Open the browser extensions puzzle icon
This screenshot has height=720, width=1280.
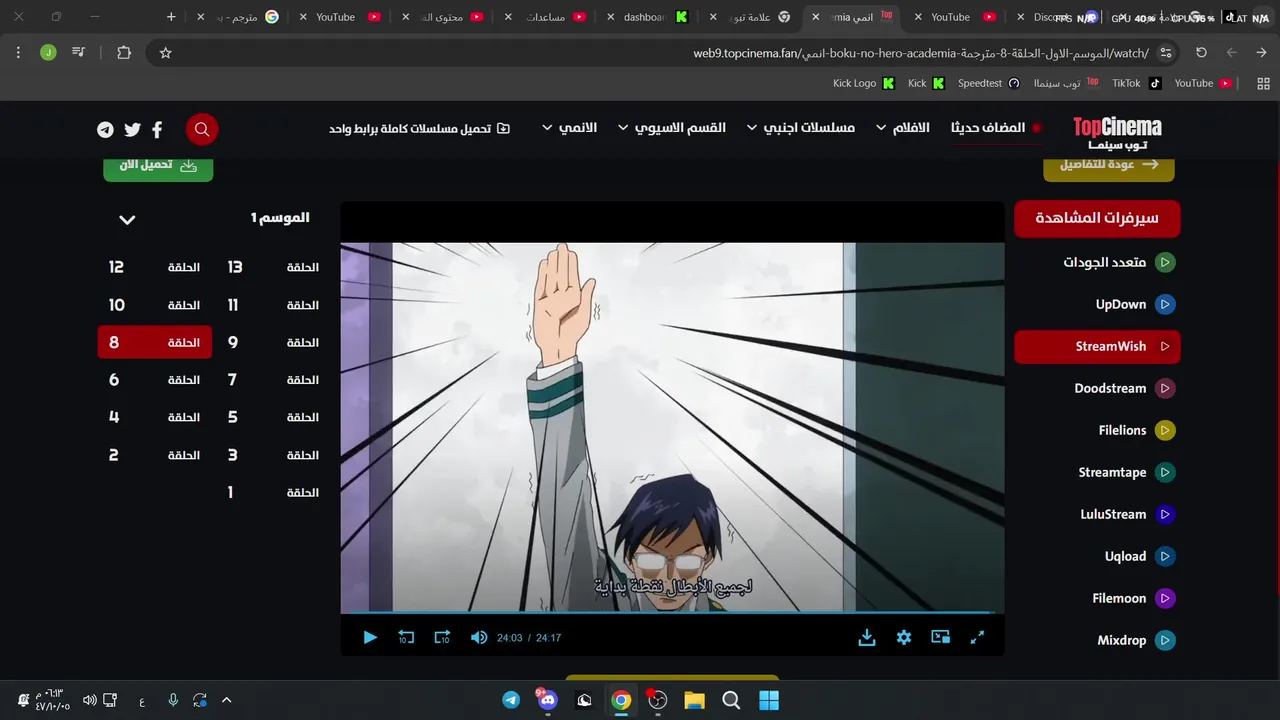tap(124, 53)
